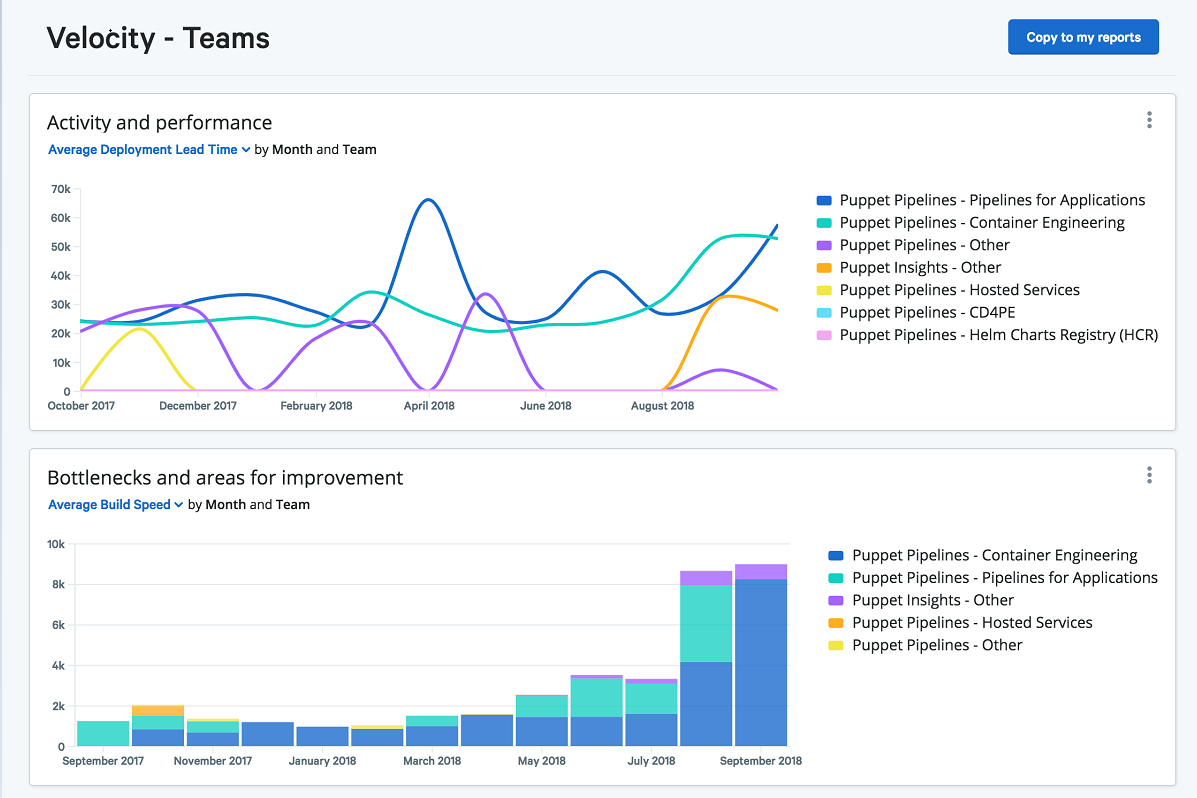Click the tallest September 2018 stacked bar

[760, 650]
